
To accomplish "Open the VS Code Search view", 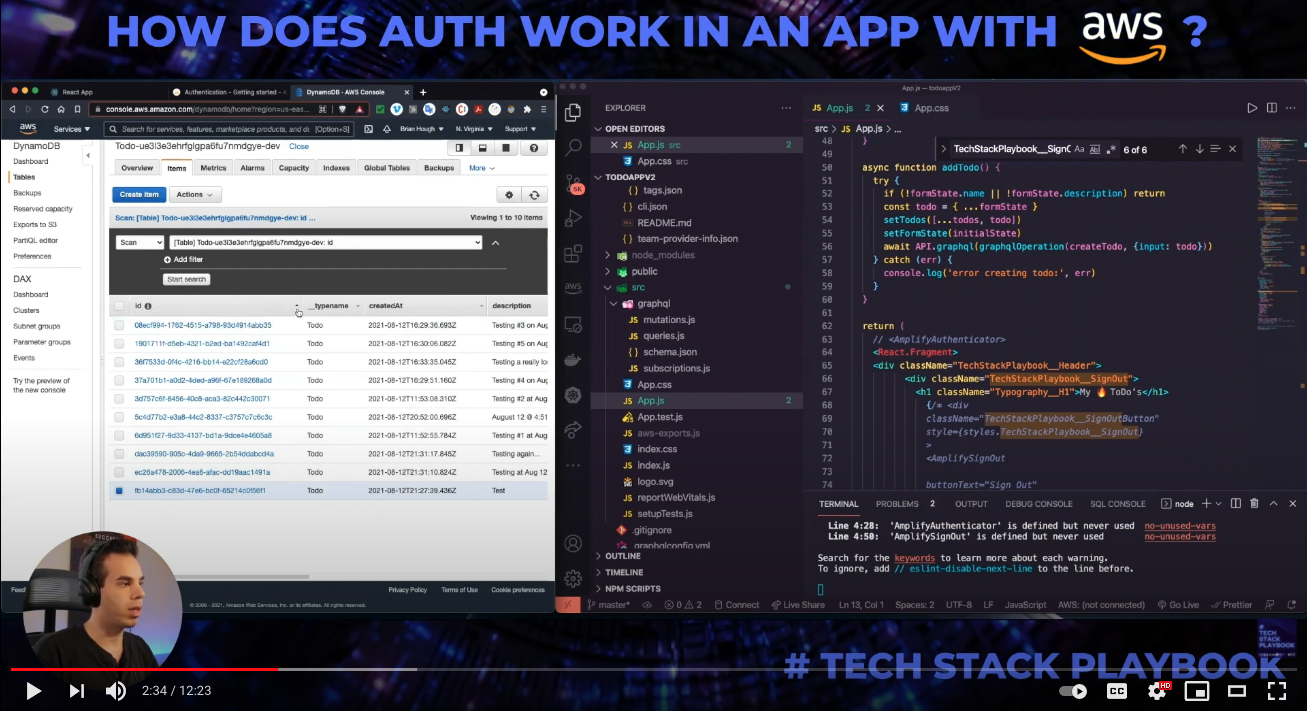I will (x=573, y=147).
